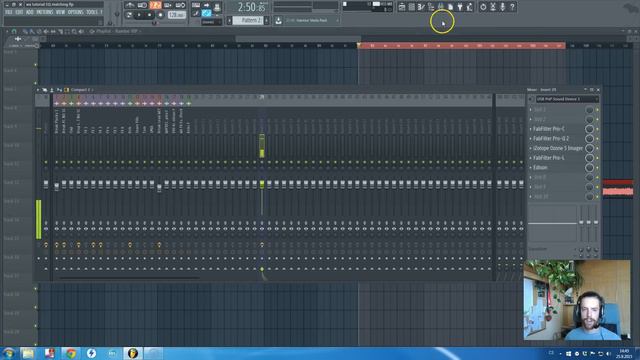Open the FabFilter Pro-Q 2 slot options arrow
Image resolution: width=640 pixels, height=360 pixels.
pos(531,139)
